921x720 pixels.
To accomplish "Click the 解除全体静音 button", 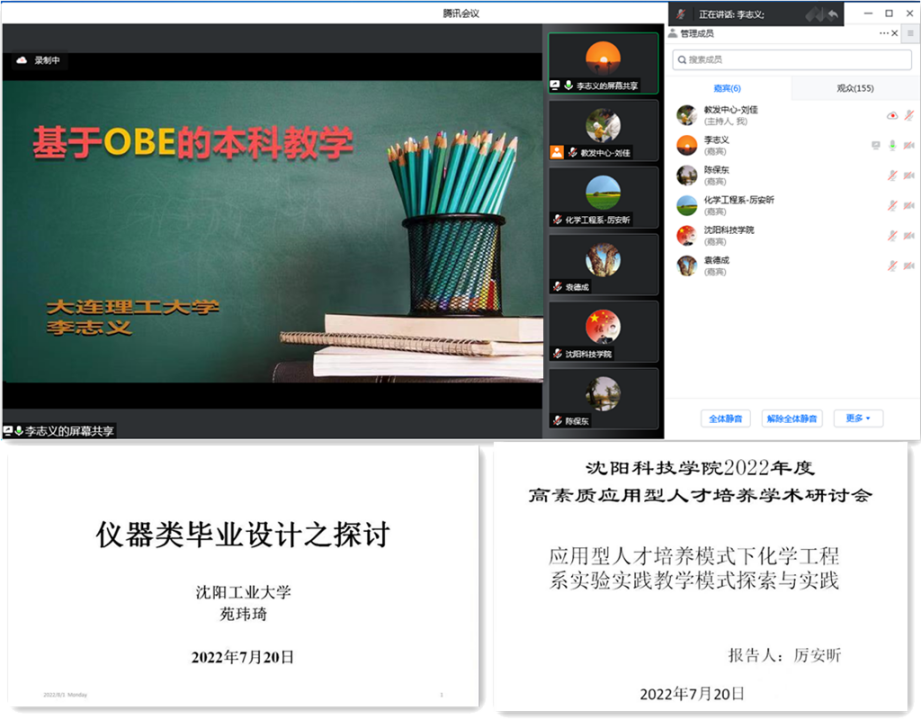I will [791, 418].
